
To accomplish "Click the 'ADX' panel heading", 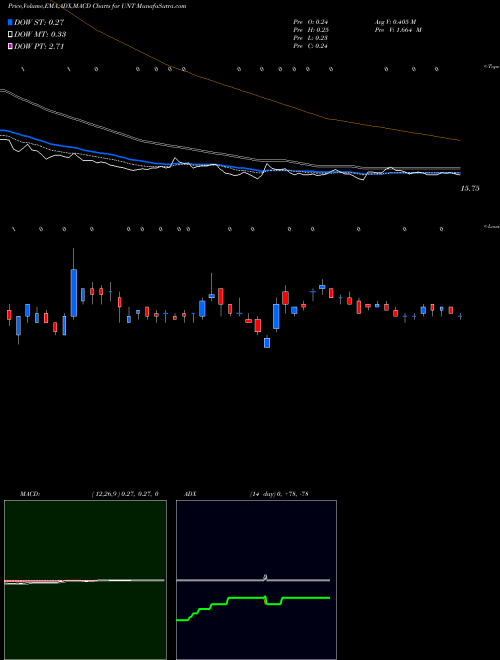I will (x=190, y=494).
